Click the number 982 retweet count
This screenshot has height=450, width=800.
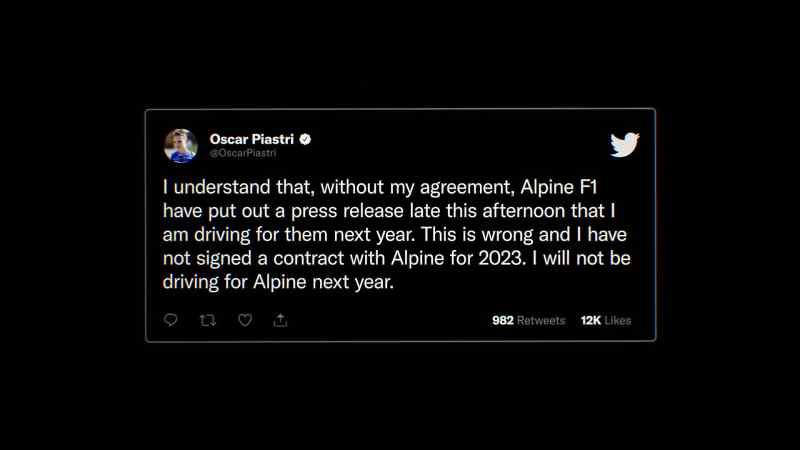pyautogui.click(x=503, y=320)
